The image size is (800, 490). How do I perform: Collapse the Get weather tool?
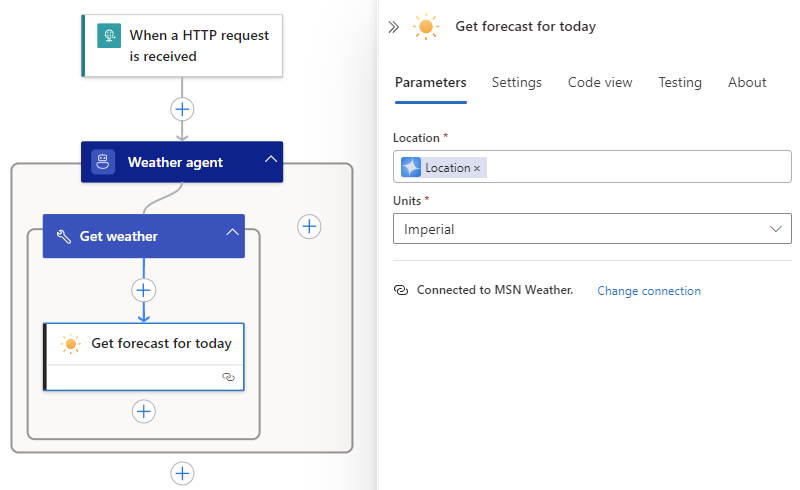(232, 232)
